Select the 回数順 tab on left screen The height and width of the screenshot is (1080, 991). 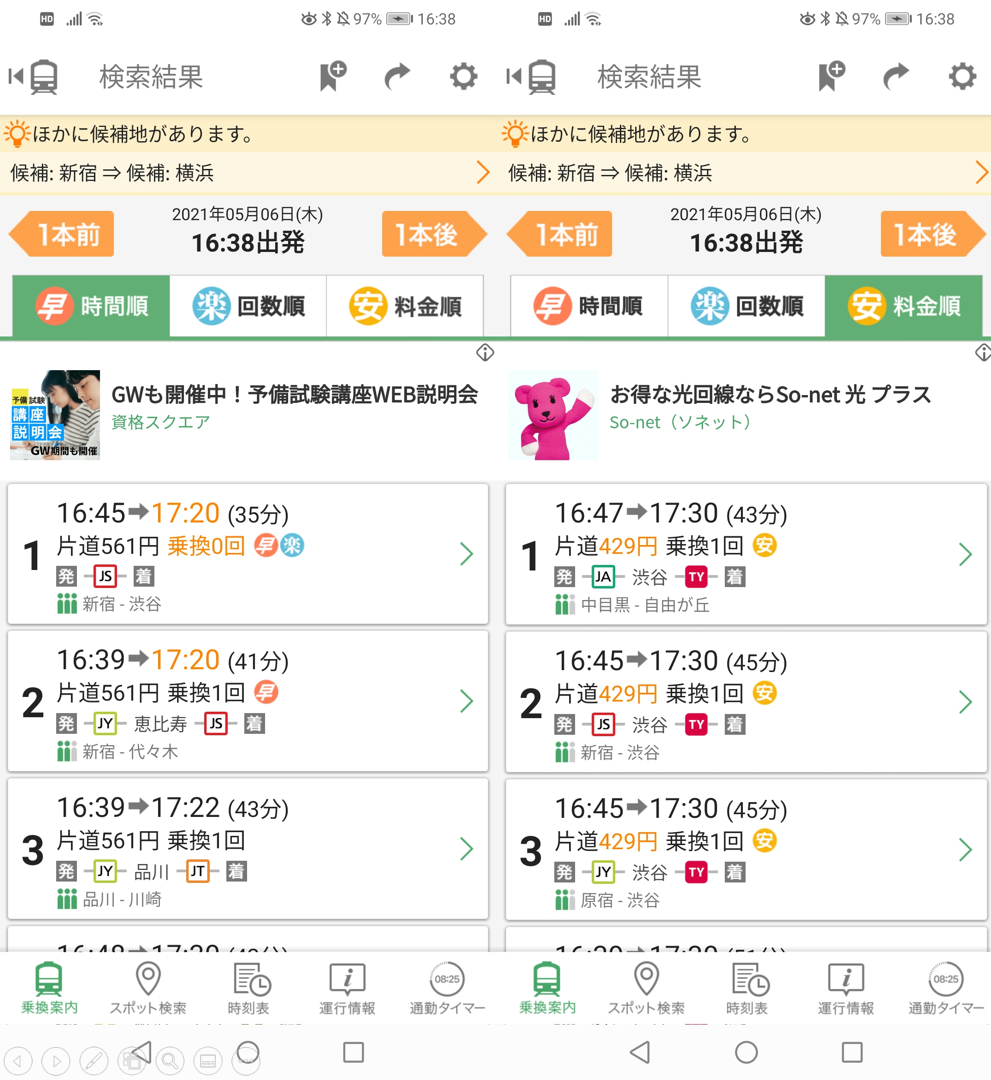[248, 306]
